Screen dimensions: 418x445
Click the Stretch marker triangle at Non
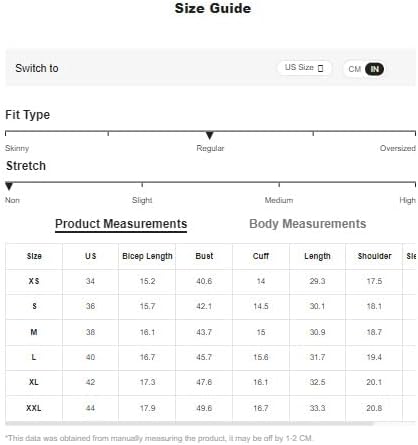(x=9, y=186)
